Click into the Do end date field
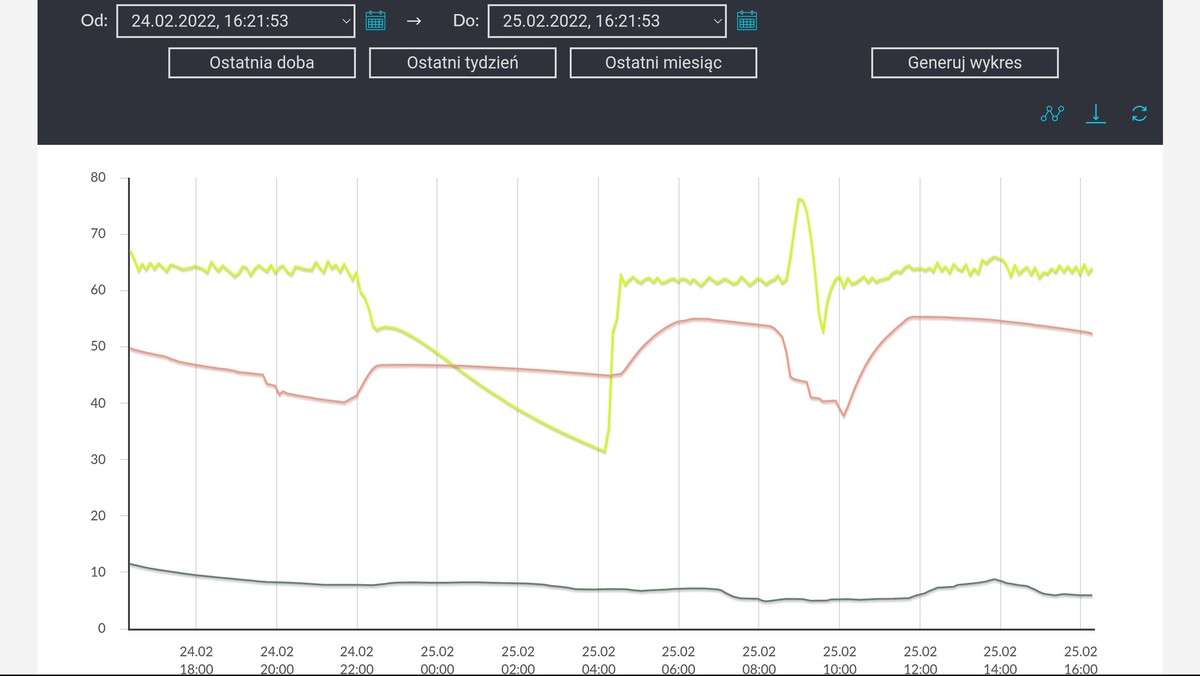This screenshot has height=676, width=1200. coord(596,21)
